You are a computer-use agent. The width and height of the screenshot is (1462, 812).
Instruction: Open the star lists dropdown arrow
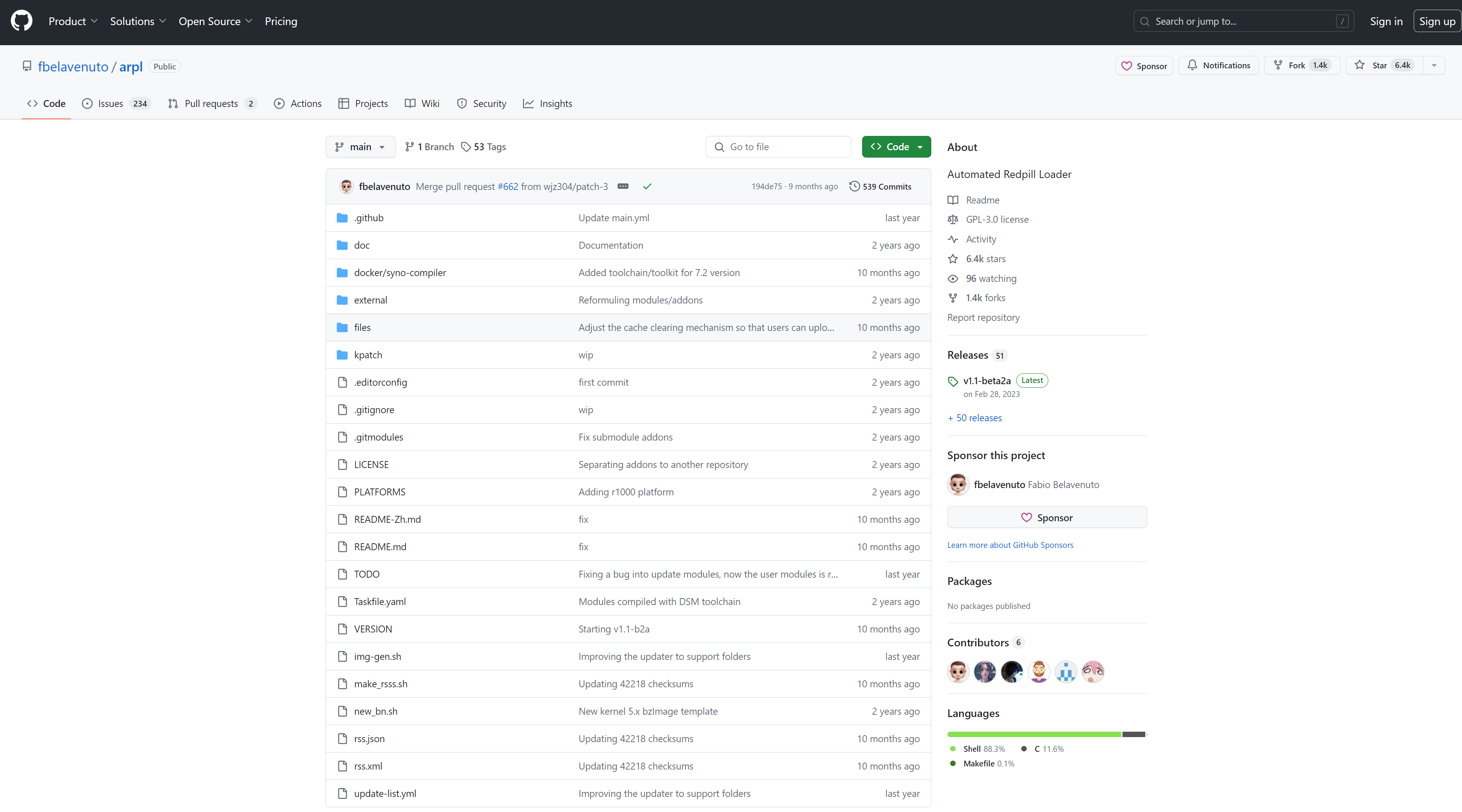(1434, 65)
